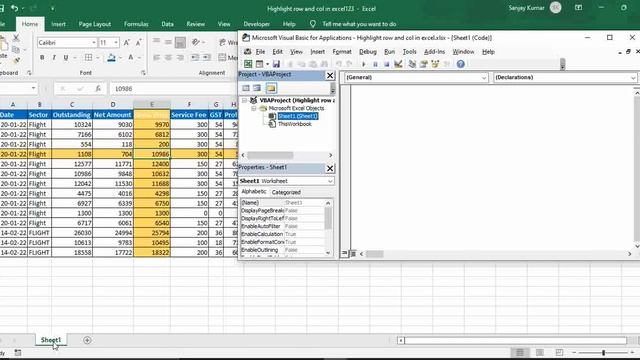The width and height of the screenshot is (640, 360).
Task: Open the Developer tab in Excel ribbon
Action: click(256, 24)
